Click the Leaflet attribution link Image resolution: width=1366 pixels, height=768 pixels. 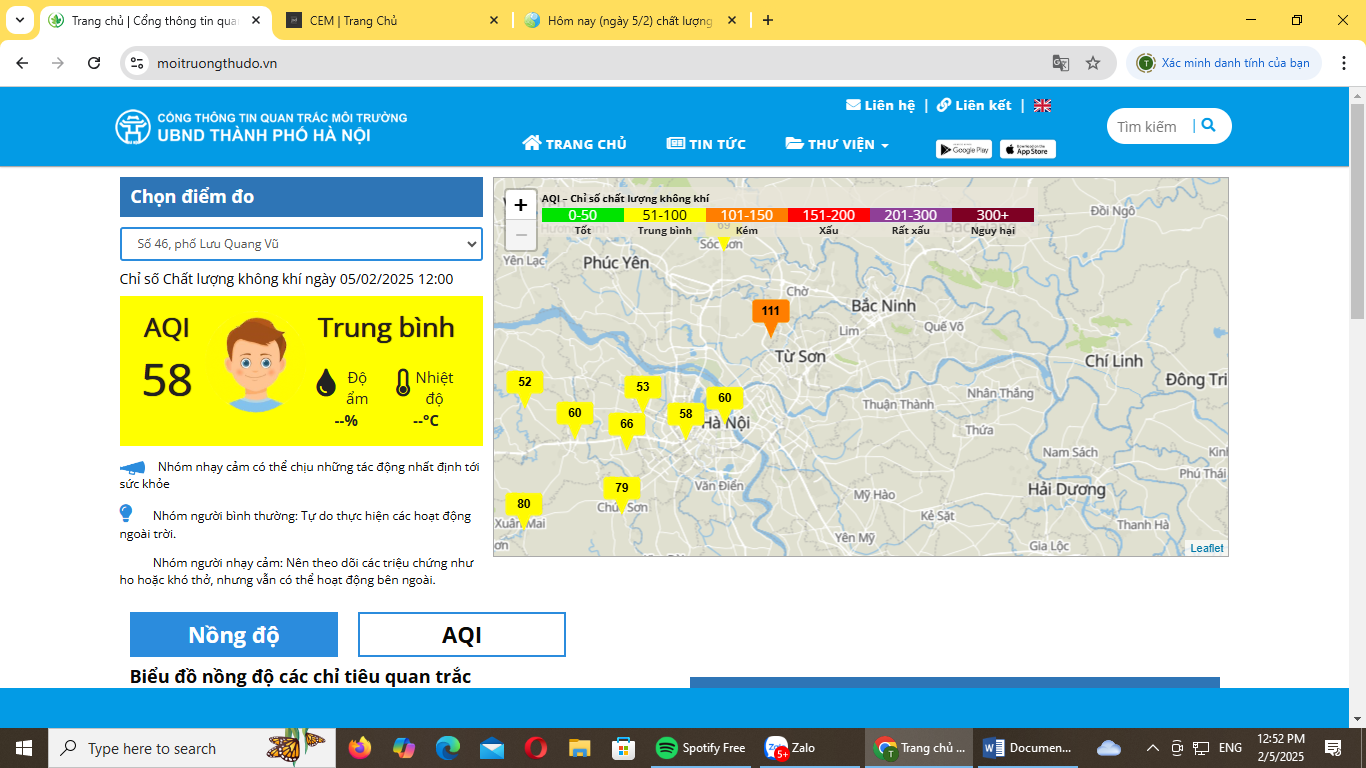click(1206, 548)
